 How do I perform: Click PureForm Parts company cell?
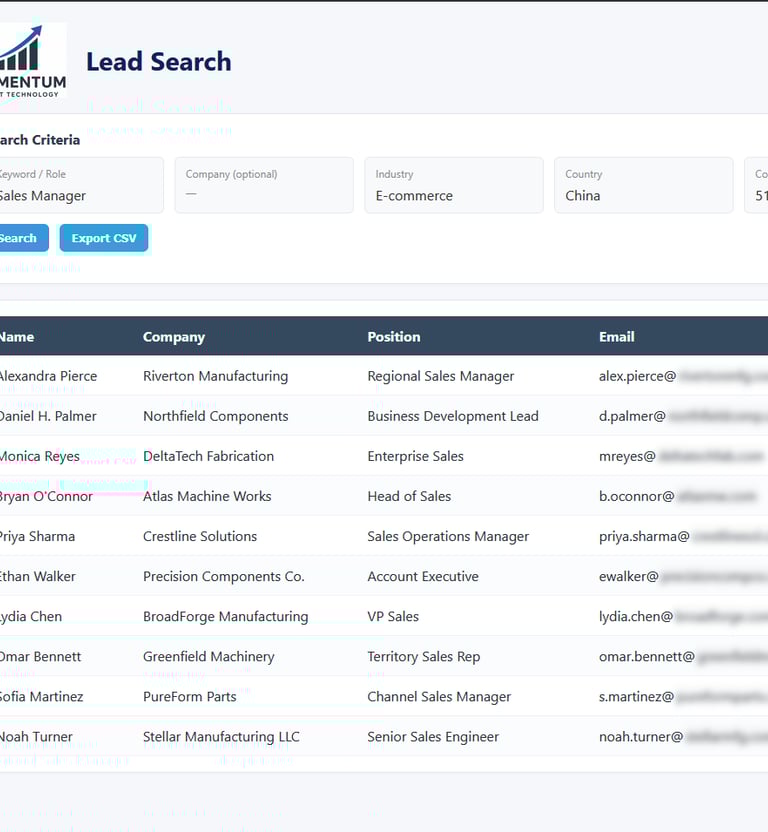[x=189, y=697]
